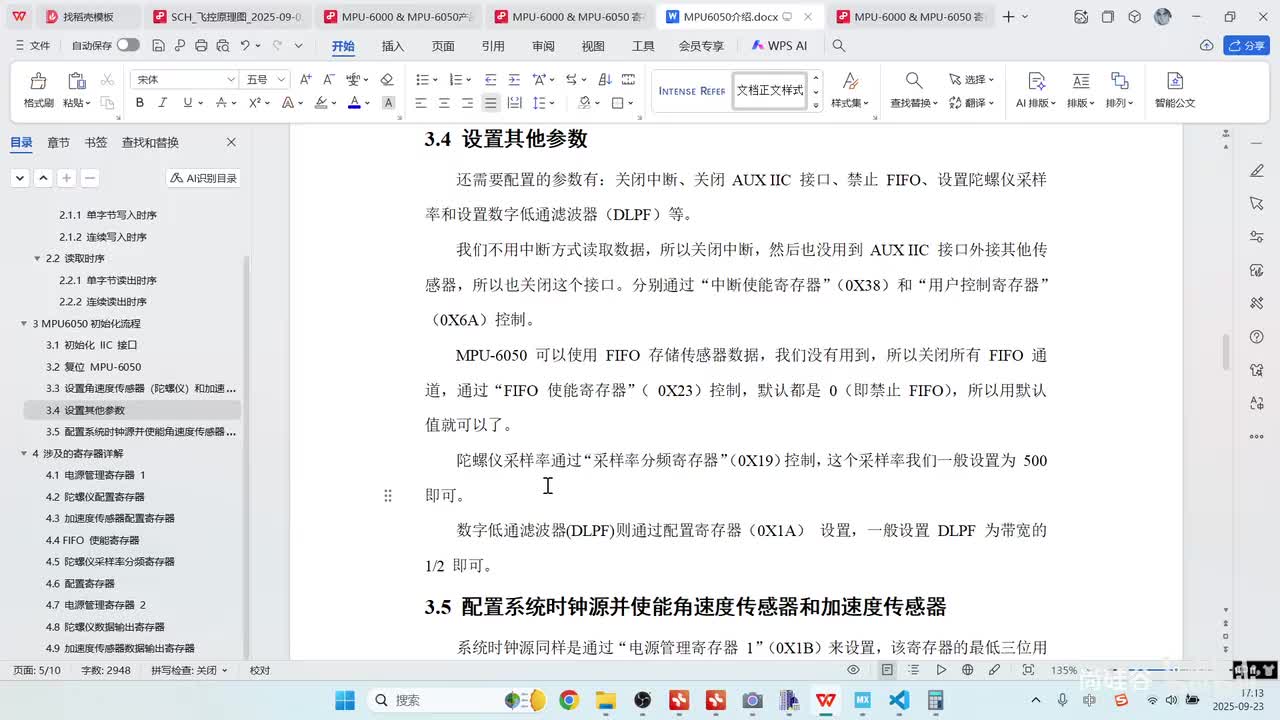Switch to web layout globe icon
This screenshot has width=1280, height=720.
point(967,670)
